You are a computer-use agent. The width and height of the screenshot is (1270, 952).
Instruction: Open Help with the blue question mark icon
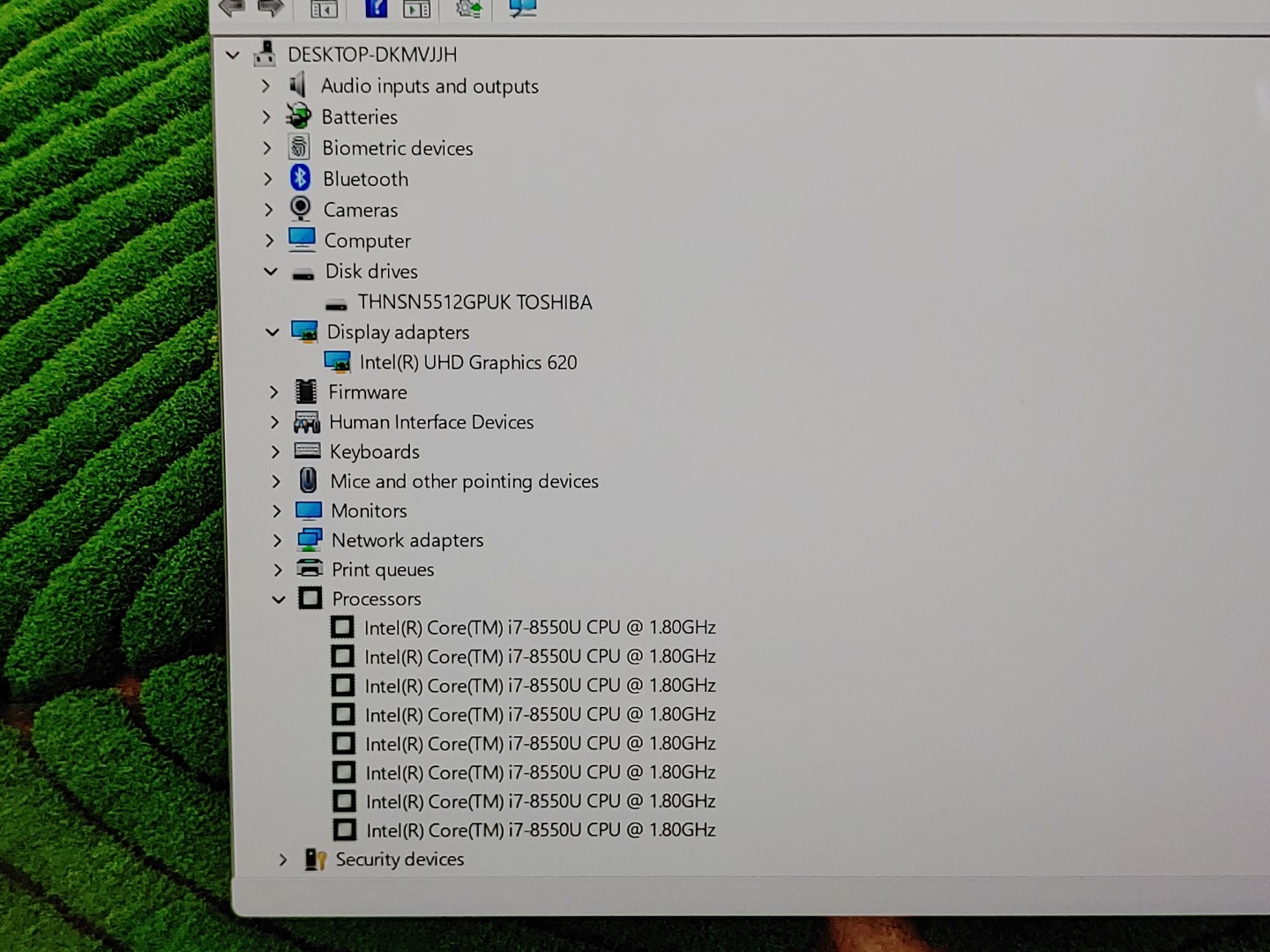click(x=376, y=8)
